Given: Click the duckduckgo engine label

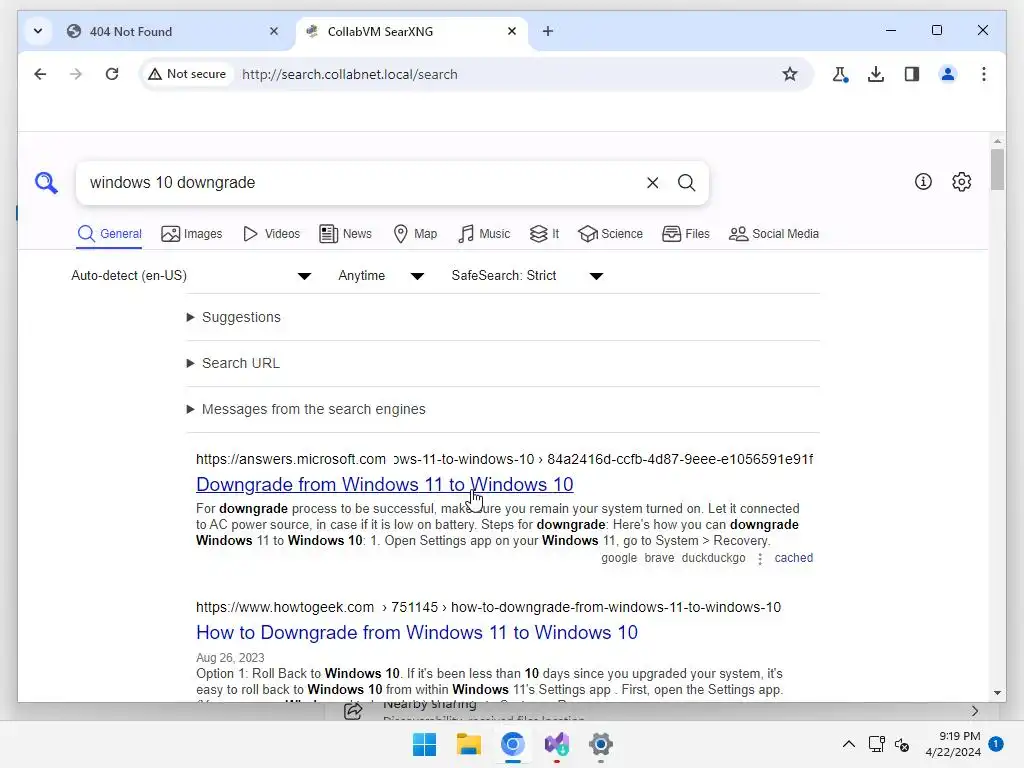Looking at the screenshot, I should tap(713, 558).
